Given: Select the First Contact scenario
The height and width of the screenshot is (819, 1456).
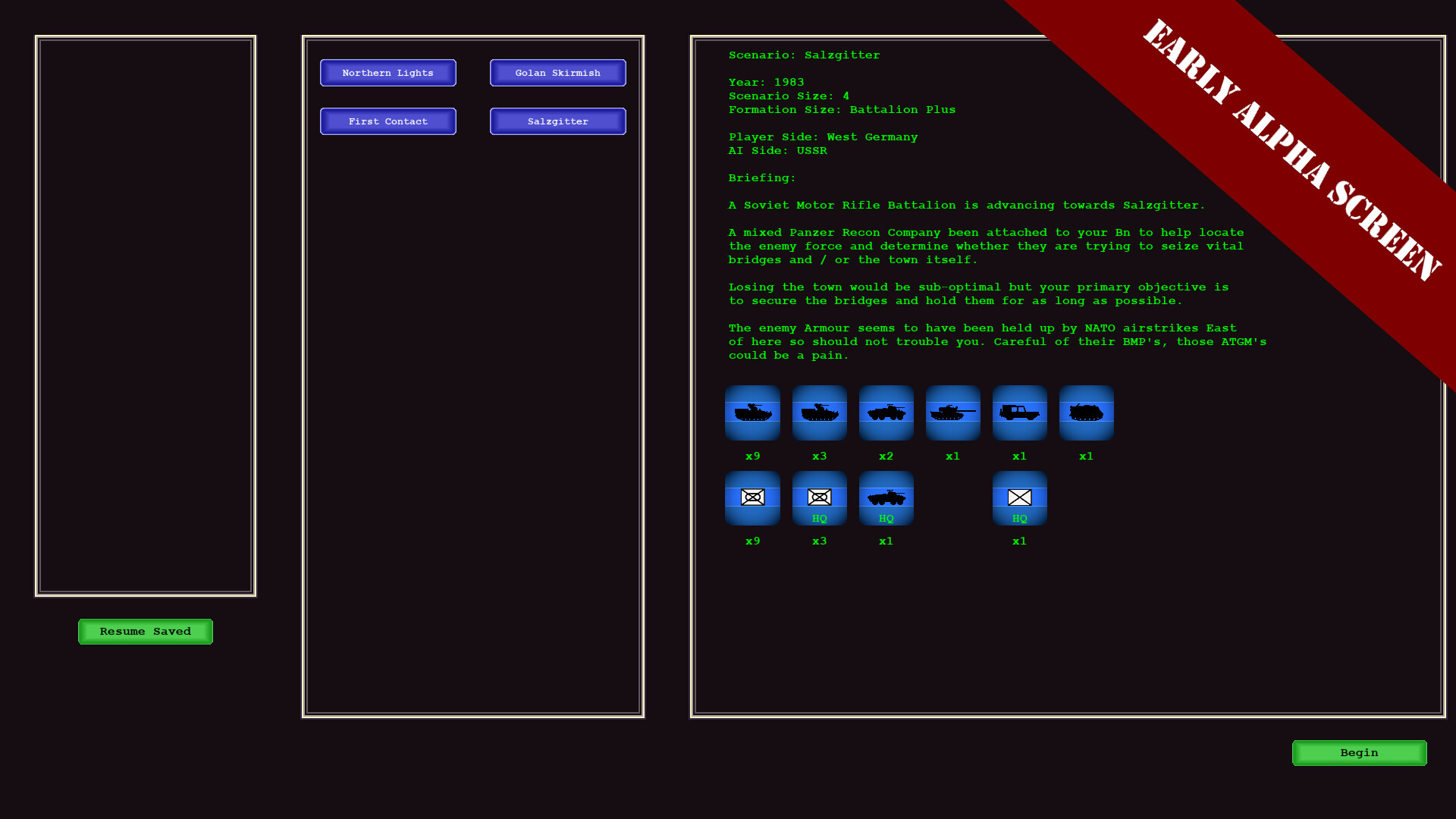Looking at the screenshot, I should (x=388, y=121).
